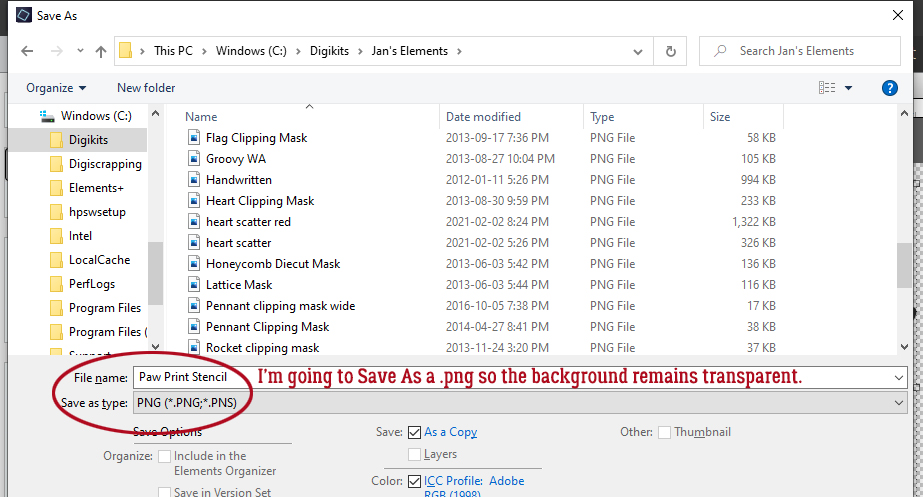Enable the Thumbnail checkbox
The width and height of the screenshot is (923, 497).
tap(664, 433)
